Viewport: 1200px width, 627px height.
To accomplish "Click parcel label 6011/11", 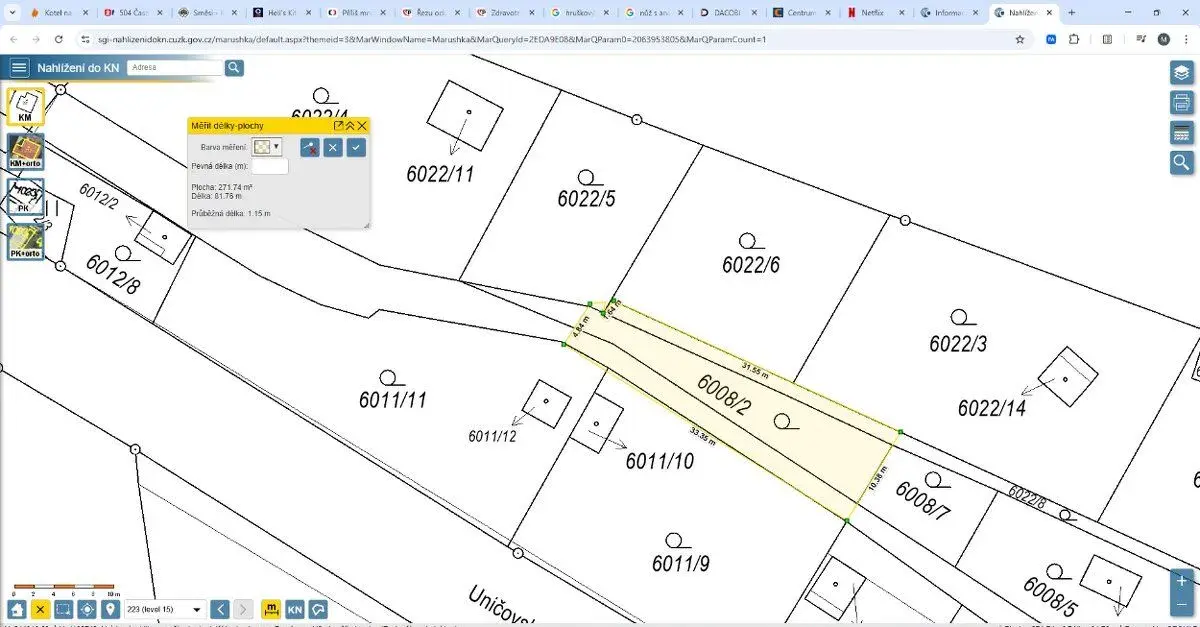I will coord(393,400).
